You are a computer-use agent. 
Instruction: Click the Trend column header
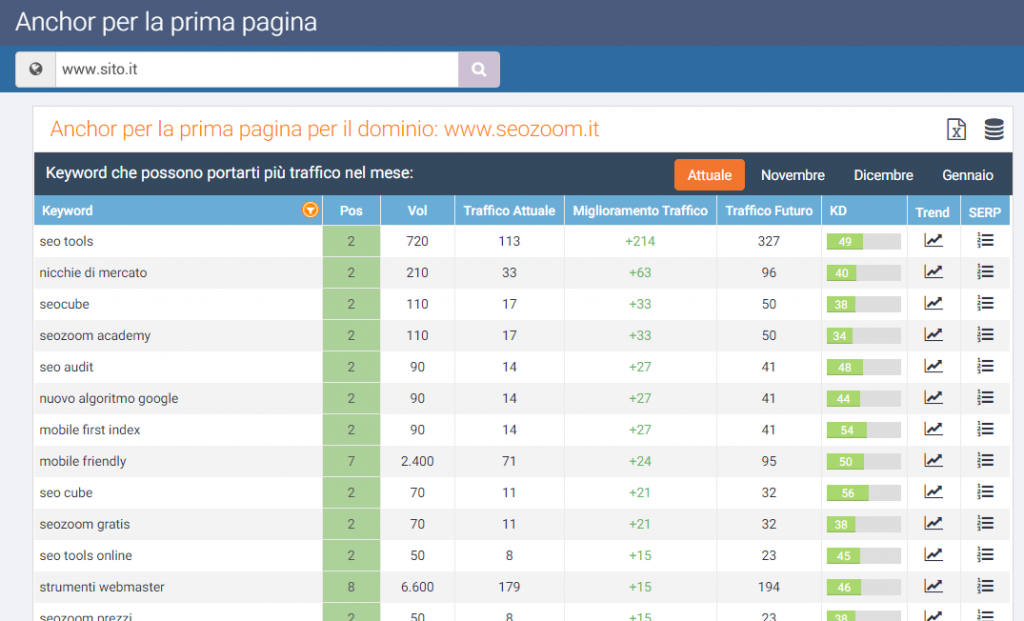[x=933, y=212]
